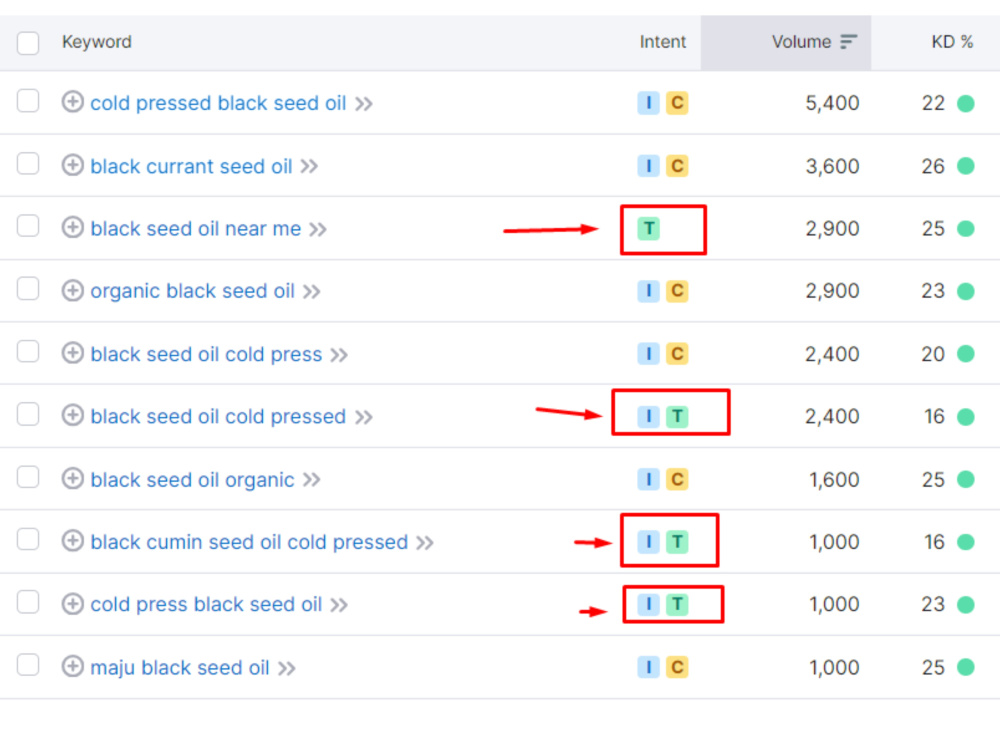Image resolution: width=1000 pixels, height=750 pixels.
Task: Click green KD dot for cold pressed black seed oil
Action: coord(966,103)
